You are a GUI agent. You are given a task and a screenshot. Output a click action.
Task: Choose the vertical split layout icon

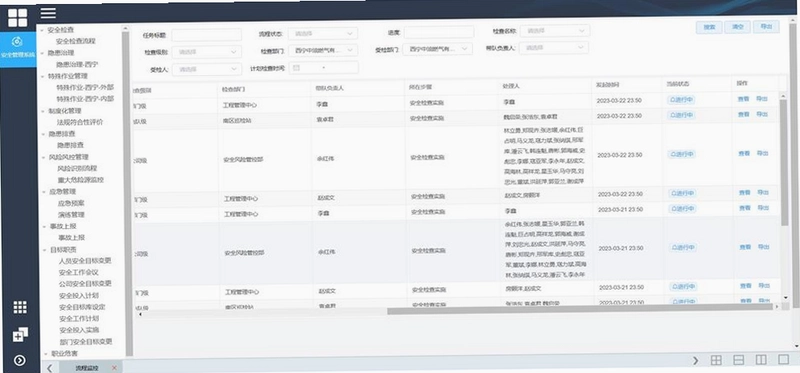[761, 360]
